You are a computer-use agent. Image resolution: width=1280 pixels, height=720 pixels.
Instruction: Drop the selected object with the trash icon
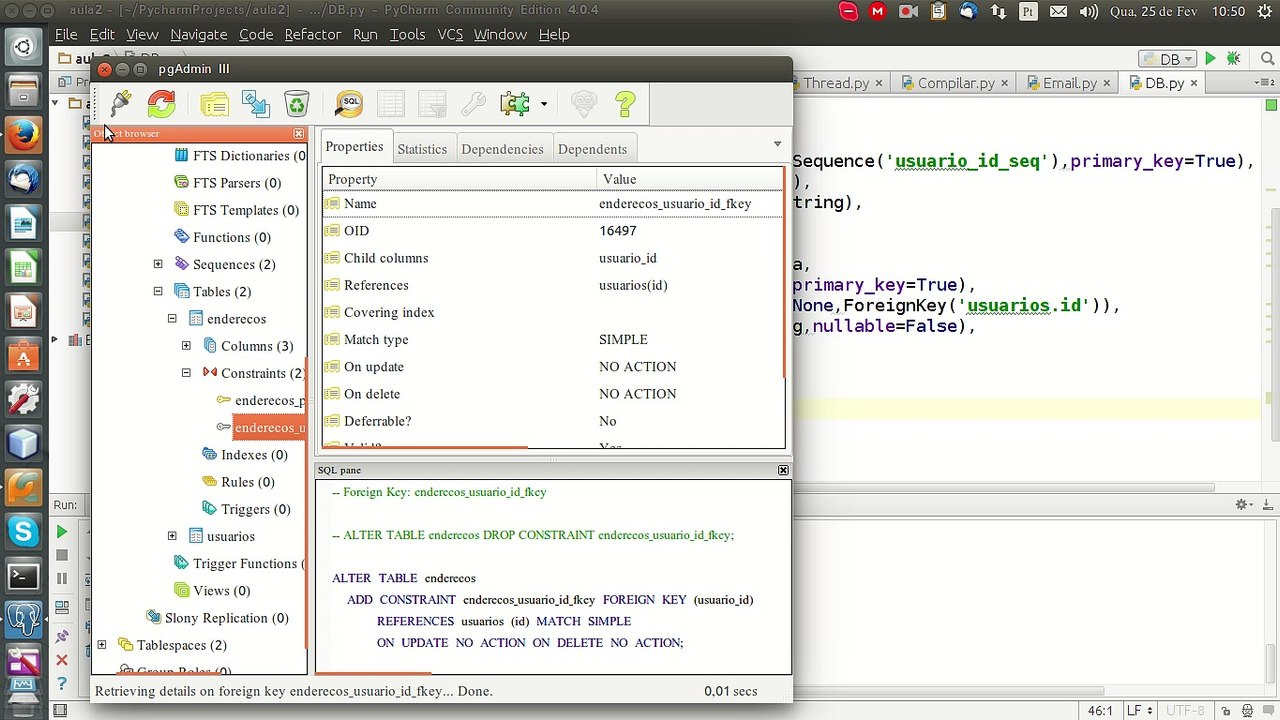point(297,103)
